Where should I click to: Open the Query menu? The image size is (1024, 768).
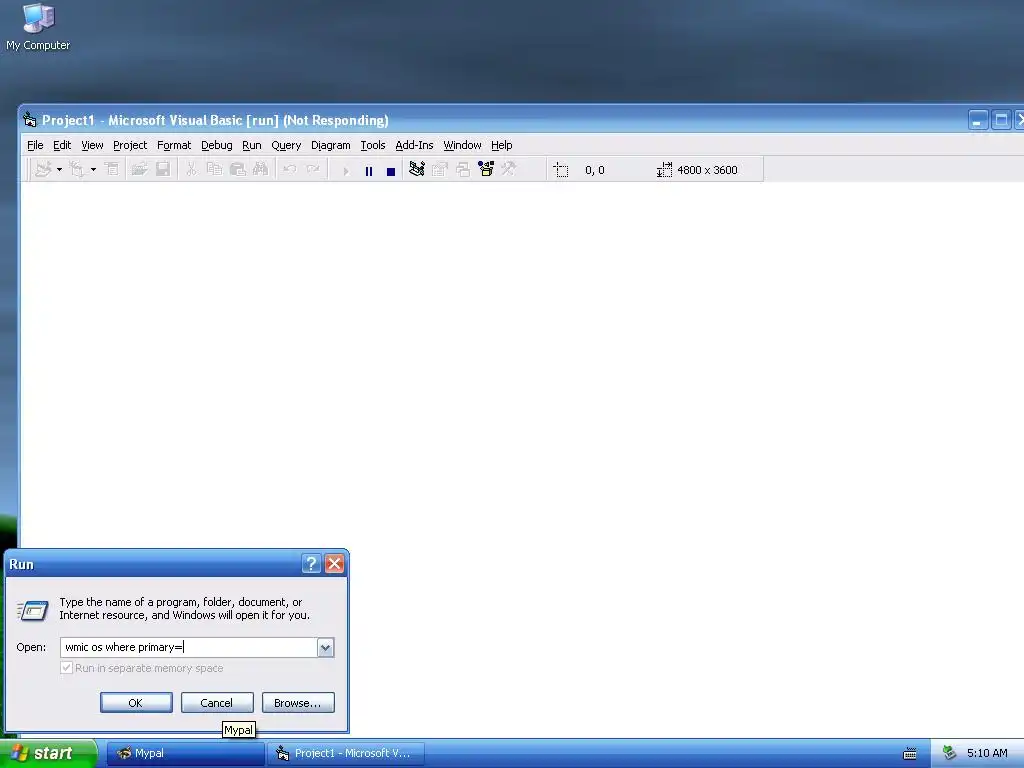click(286, 145)
